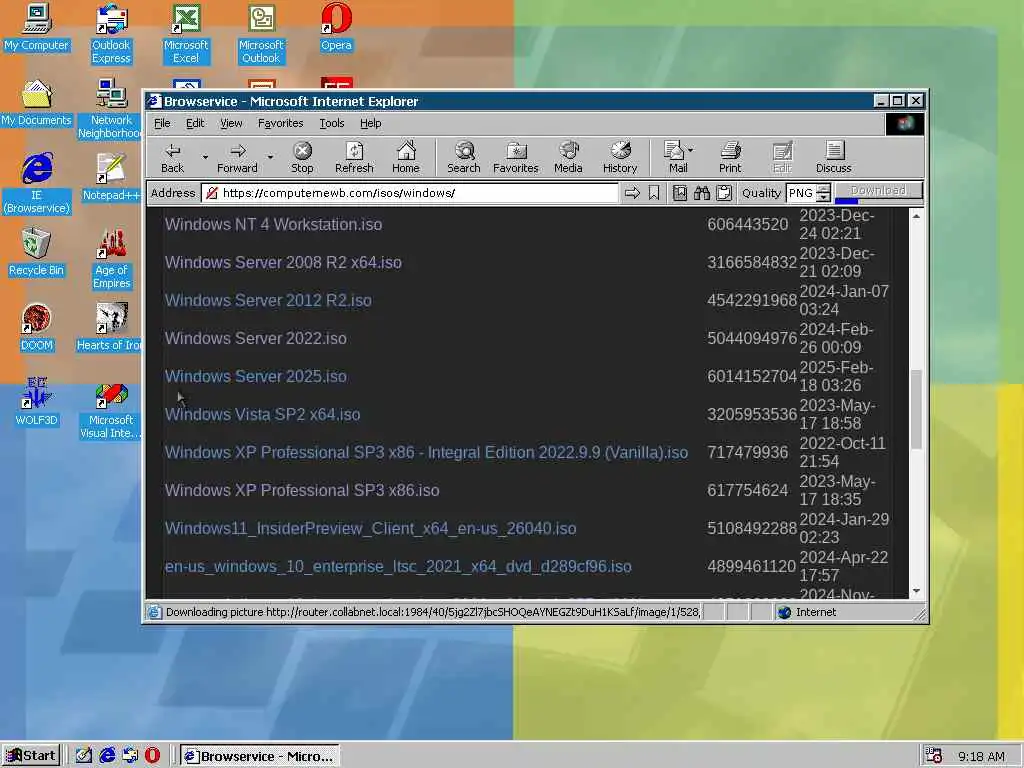
Task: Open Windows11_InsiderPreview_Client_x64 iso link
Action: (370, 528)
